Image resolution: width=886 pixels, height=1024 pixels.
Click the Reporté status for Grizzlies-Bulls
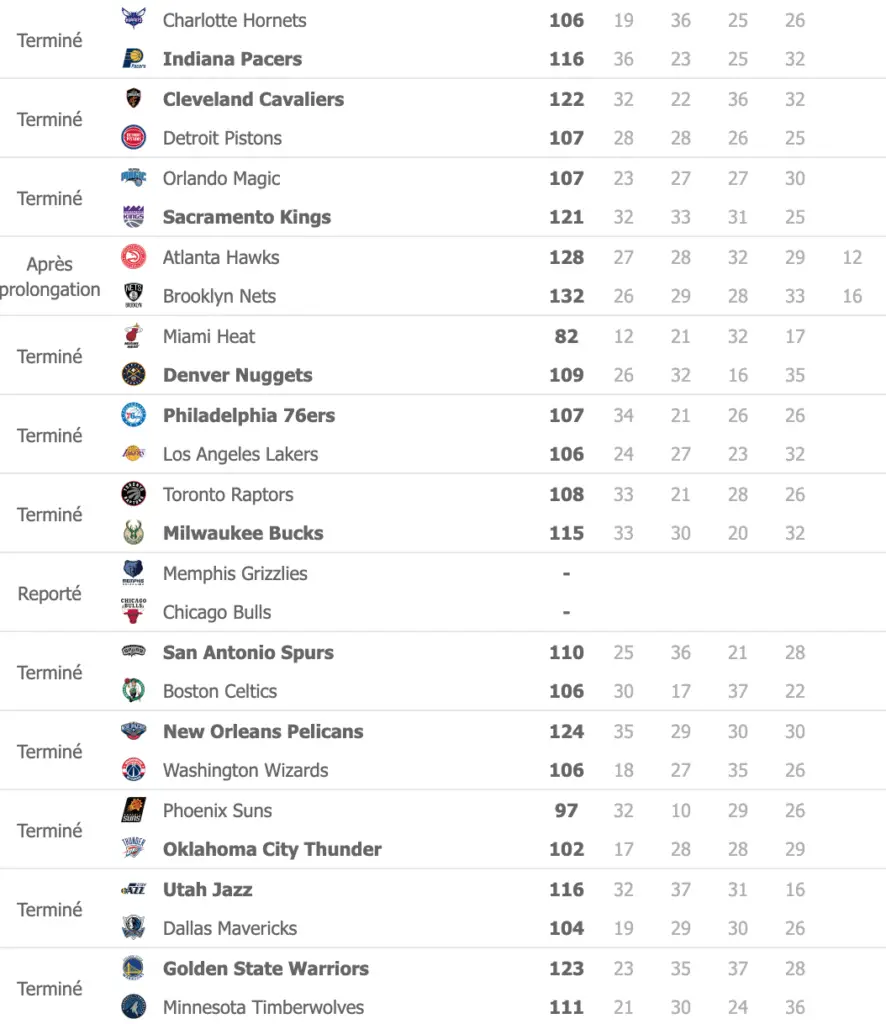50,593
